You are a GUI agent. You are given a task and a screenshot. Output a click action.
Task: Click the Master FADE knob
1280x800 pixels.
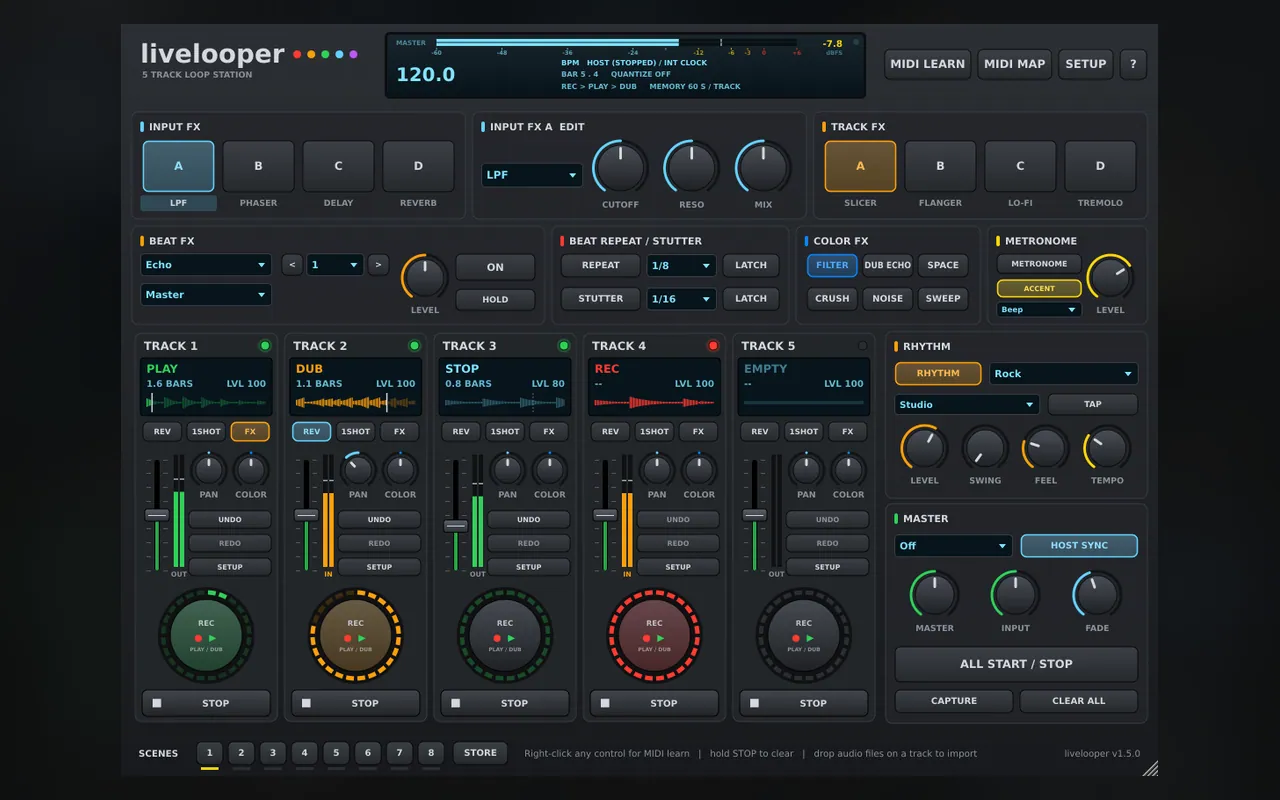1097,595
